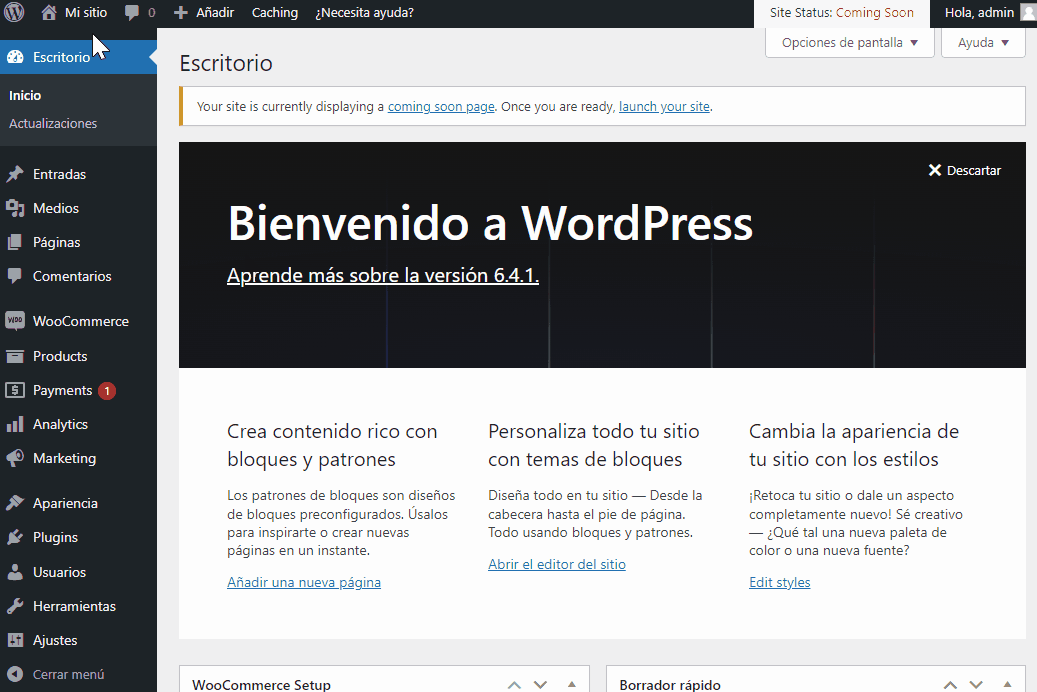Click ¿Necesita ayuda? in admin bar
The height and width of the screenshot is (692, 1037).
[x=364, y=13]
